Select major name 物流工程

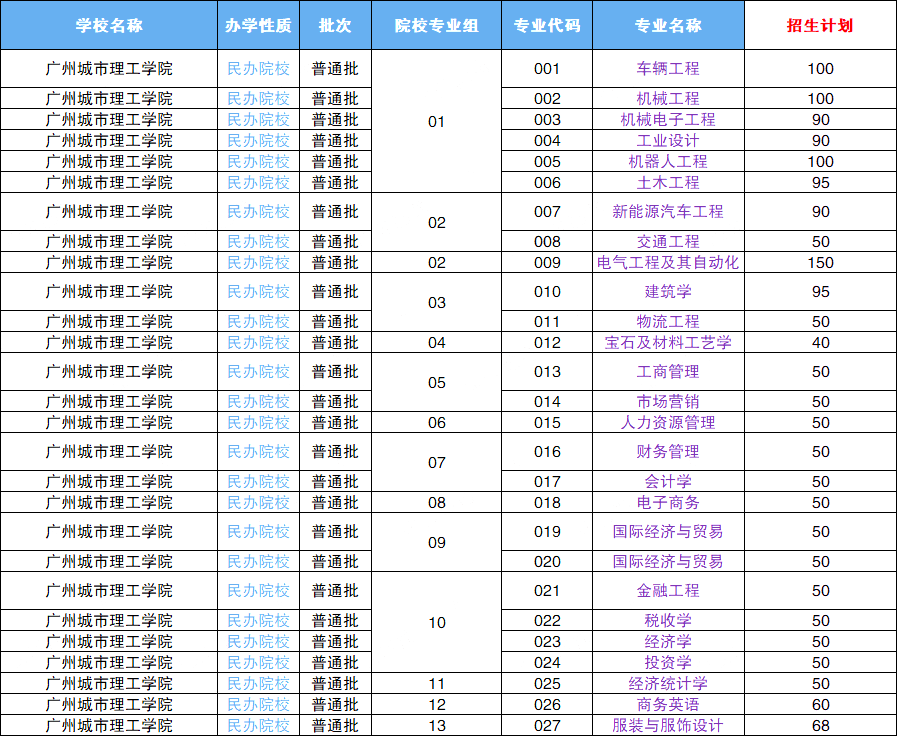tap(668, 321)
